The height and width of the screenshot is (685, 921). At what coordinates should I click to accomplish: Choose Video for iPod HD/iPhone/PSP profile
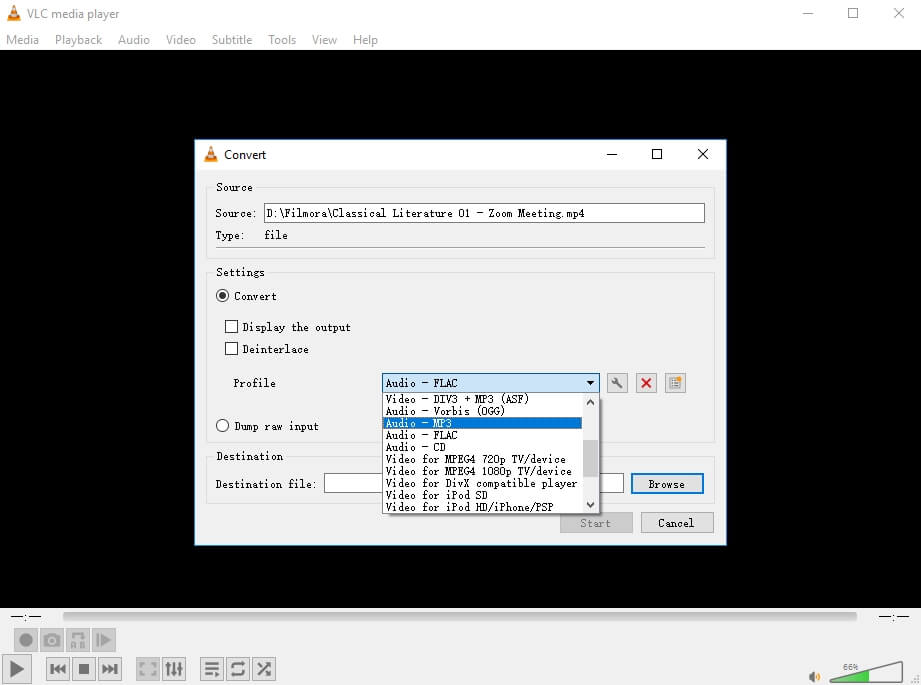482,507
